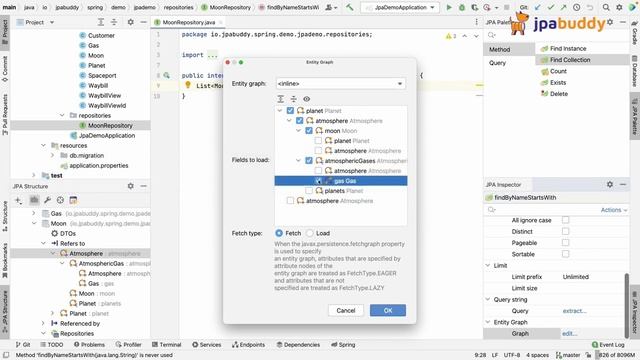Open the Problems tool window tab
Image resolution: width=640 pixels, height=360 pixels.
[x=89, y=344]
